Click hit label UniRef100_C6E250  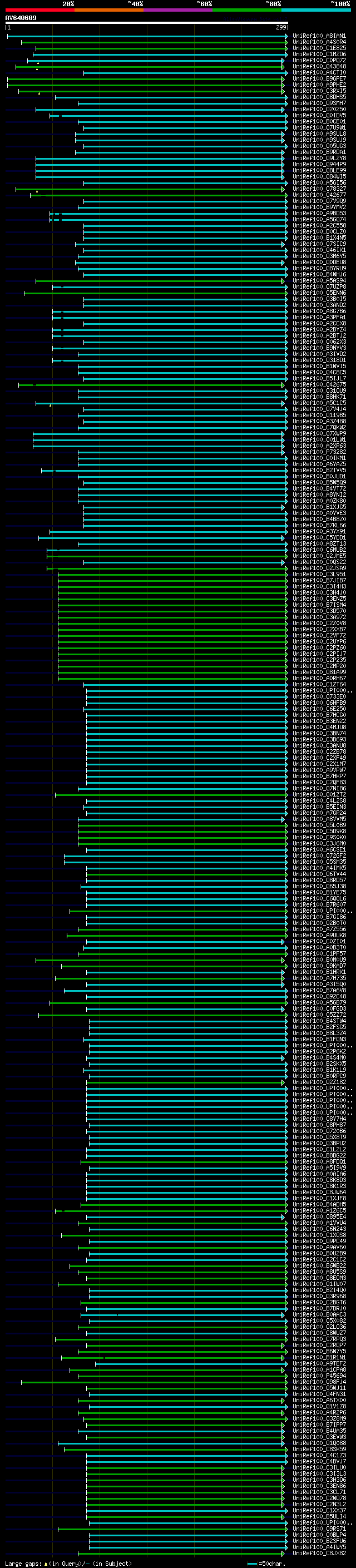tap(319, 709)
